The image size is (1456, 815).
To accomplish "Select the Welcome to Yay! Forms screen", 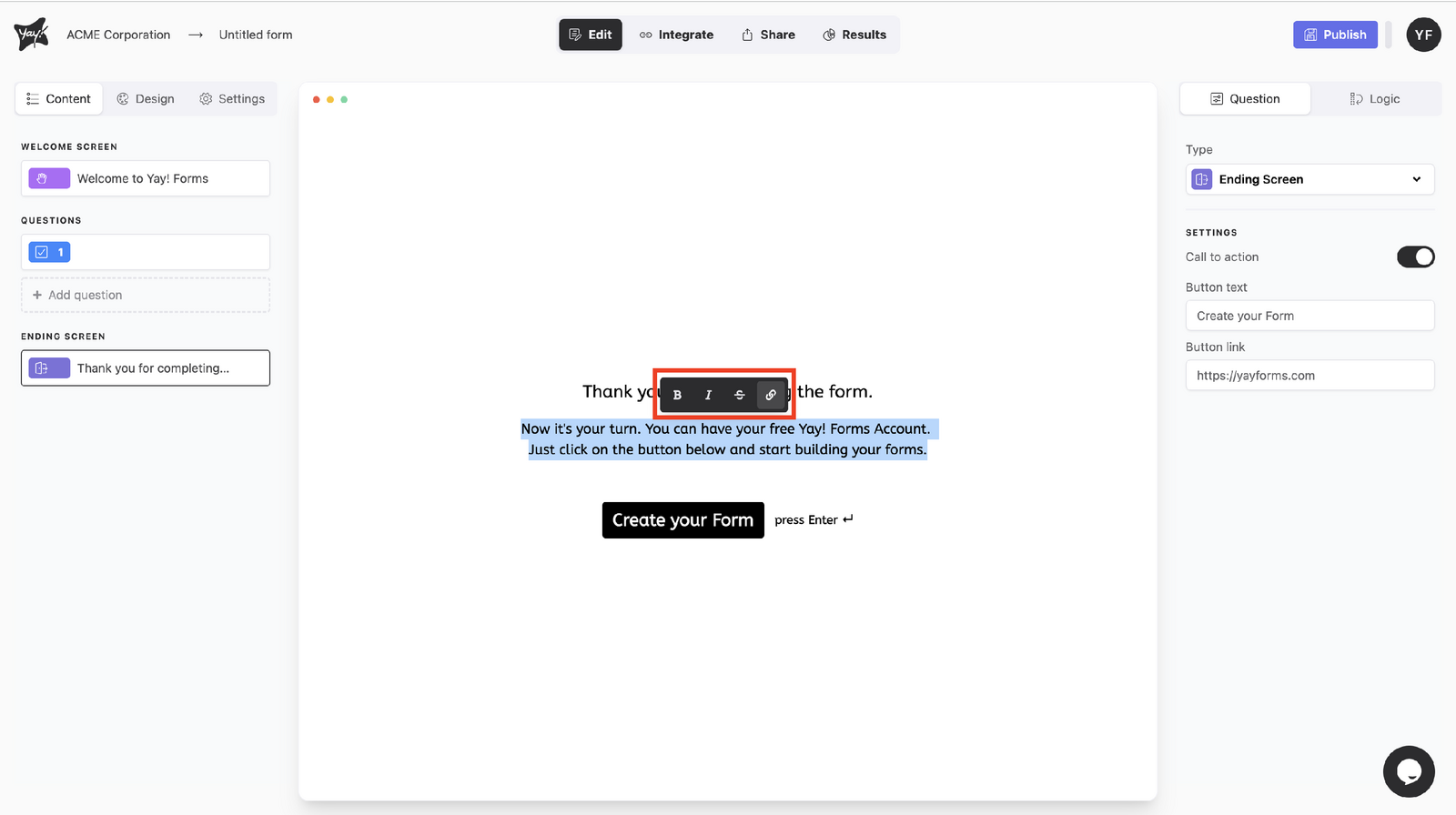I will click(146, 178).
